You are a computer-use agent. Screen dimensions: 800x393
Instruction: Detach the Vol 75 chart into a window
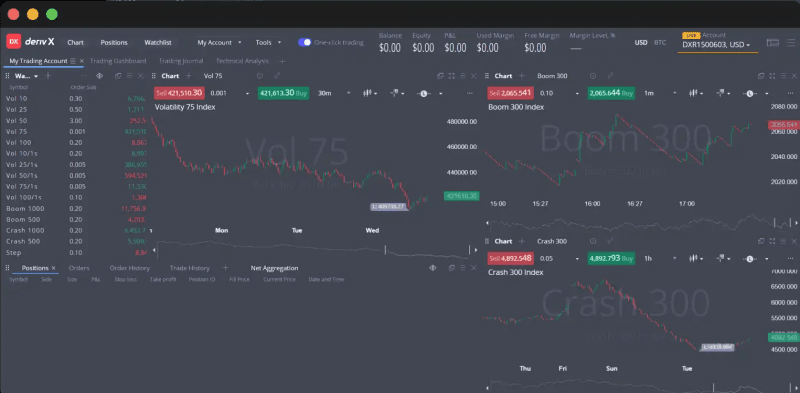440,76
